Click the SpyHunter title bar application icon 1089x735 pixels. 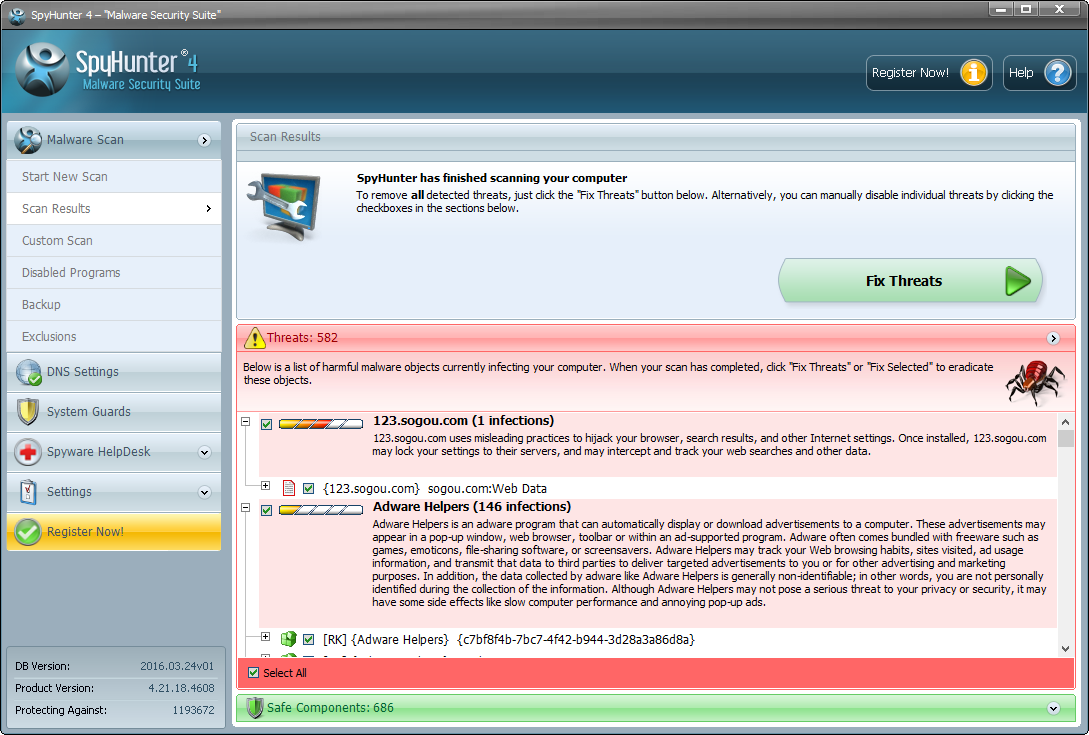17,15
